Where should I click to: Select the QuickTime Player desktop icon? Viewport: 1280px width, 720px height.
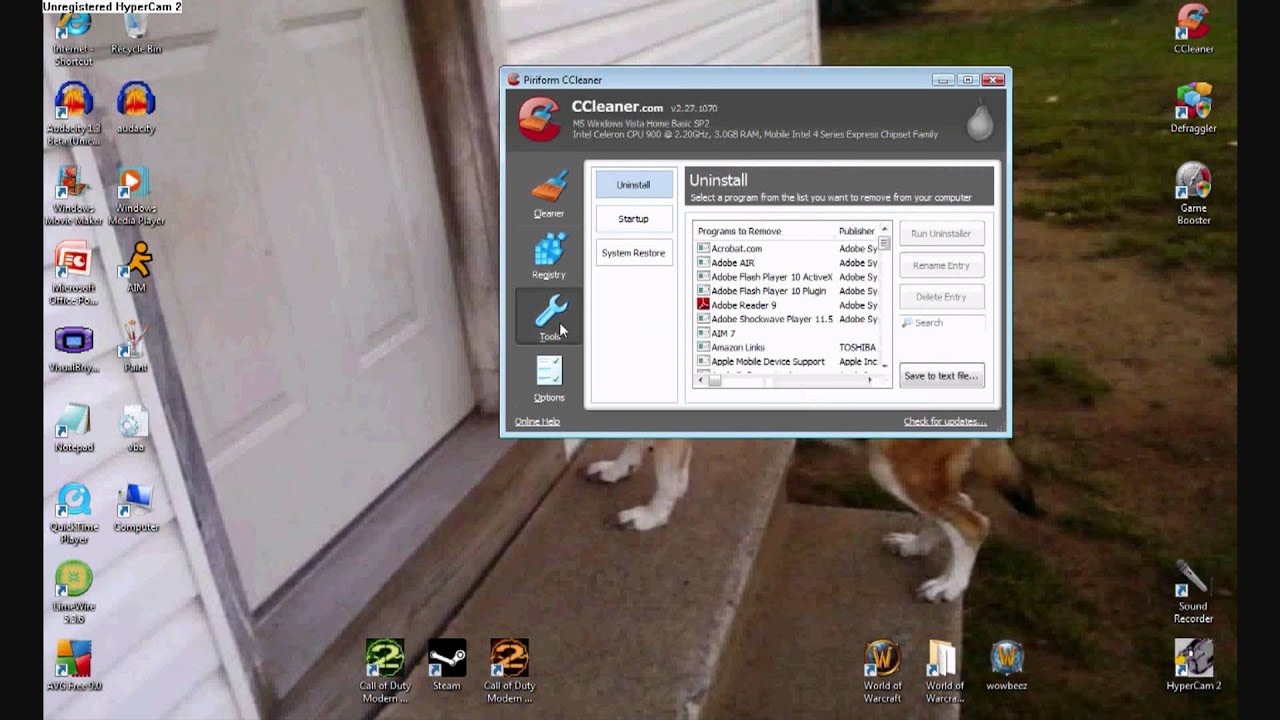click(x=73, y=513)
